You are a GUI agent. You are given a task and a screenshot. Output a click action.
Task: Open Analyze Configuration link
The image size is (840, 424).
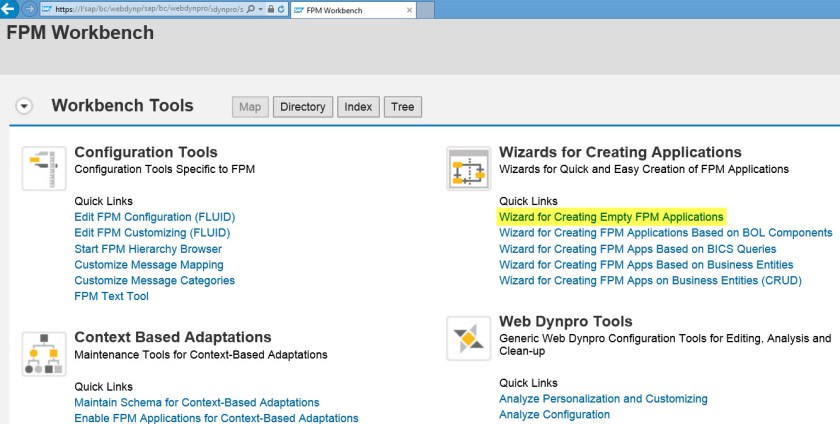[x=554, y=414]
